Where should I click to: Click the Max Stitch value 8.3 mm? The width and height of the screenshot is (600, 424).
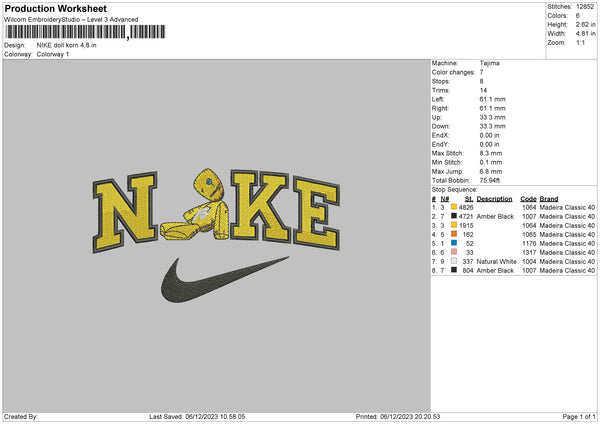[491, 153]
